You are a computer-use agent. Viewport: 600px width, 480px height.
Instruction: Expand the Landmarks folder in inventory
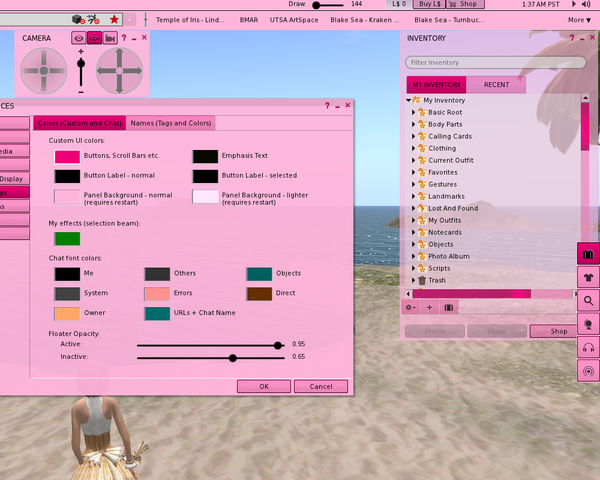[x=413, y=197]
